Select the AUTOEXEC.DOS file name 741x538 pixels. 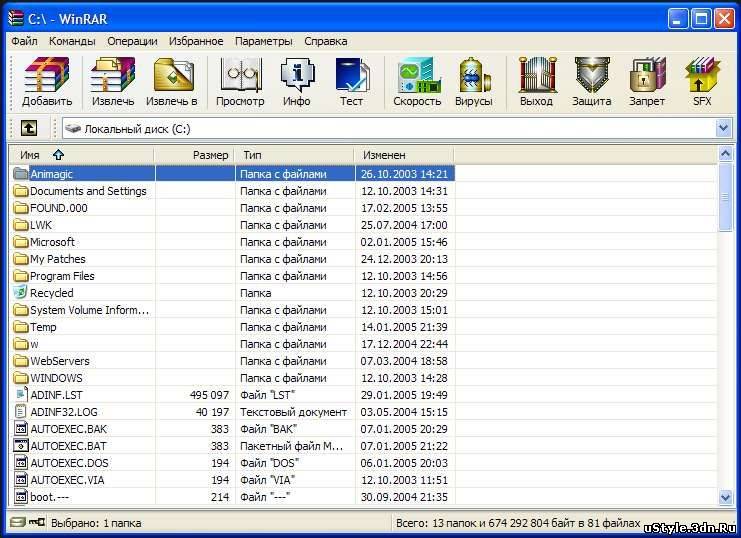point(69,463)
